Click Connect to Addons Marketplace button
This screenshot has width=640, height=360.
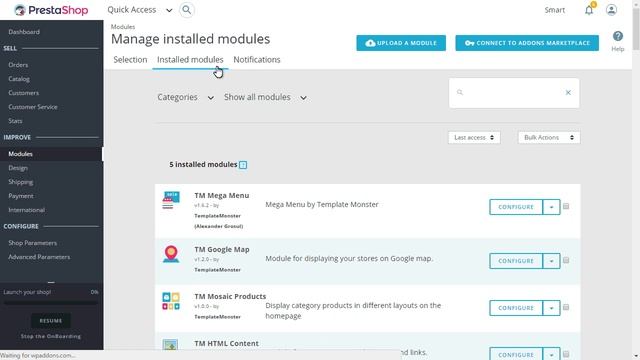(x=527, y=43)
